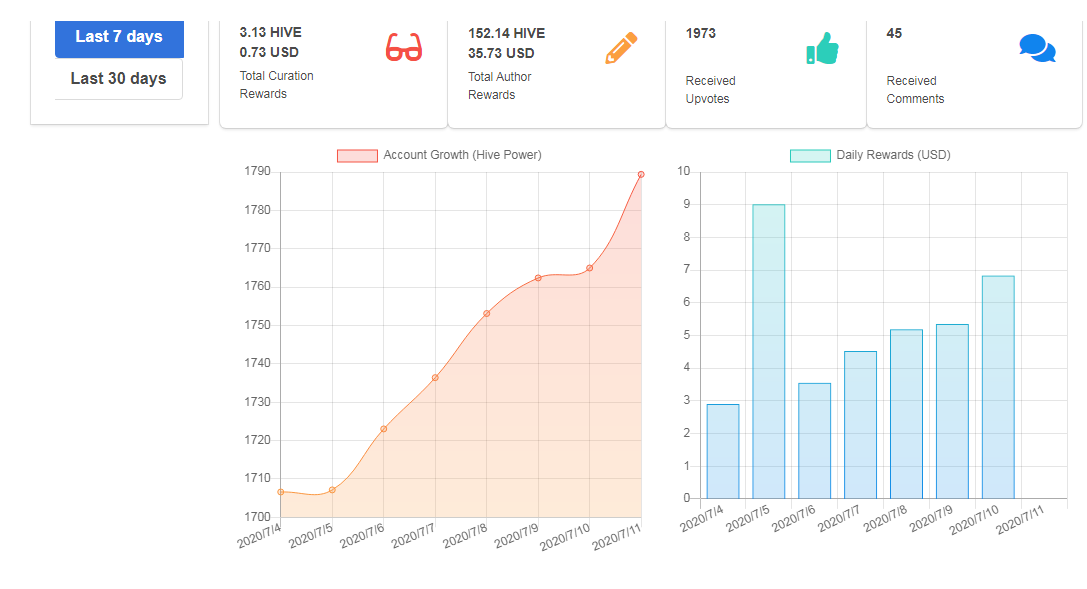Click the 2020/7/8 data point on growth chart
1087x589 pixels.
487,314
